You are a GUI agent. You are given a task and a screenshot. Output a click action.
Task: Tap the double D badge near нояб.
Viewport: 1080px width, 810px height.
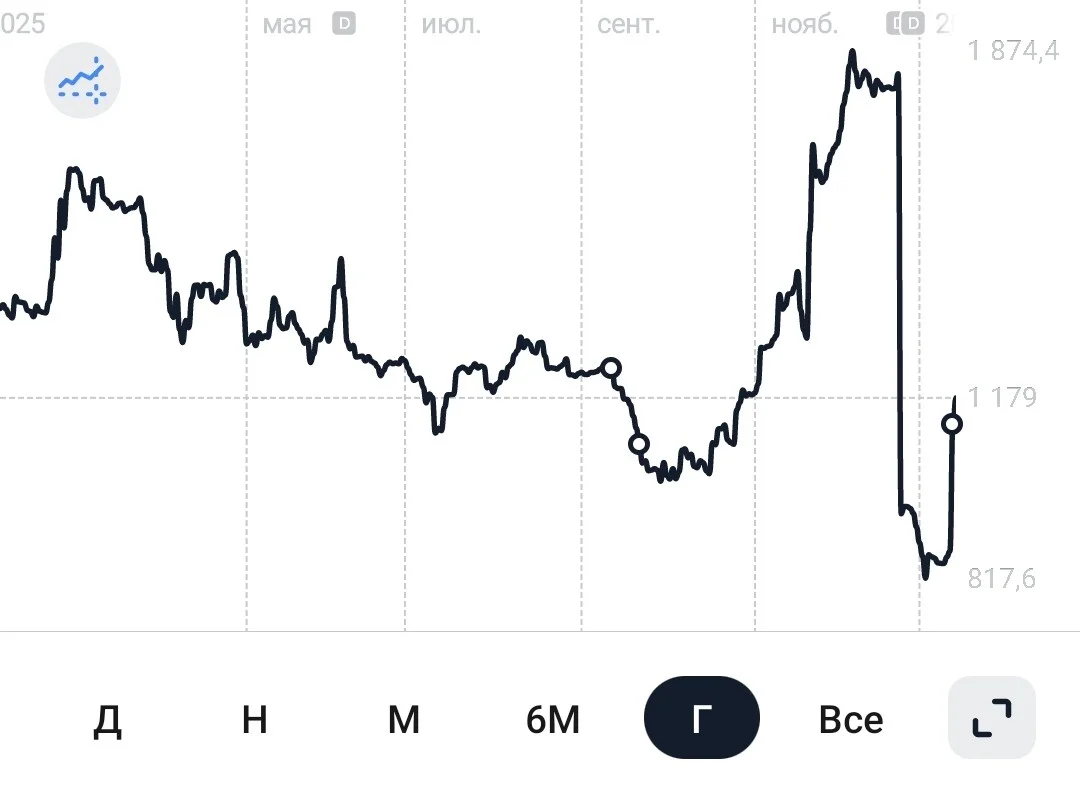click(x=905, y=24)
